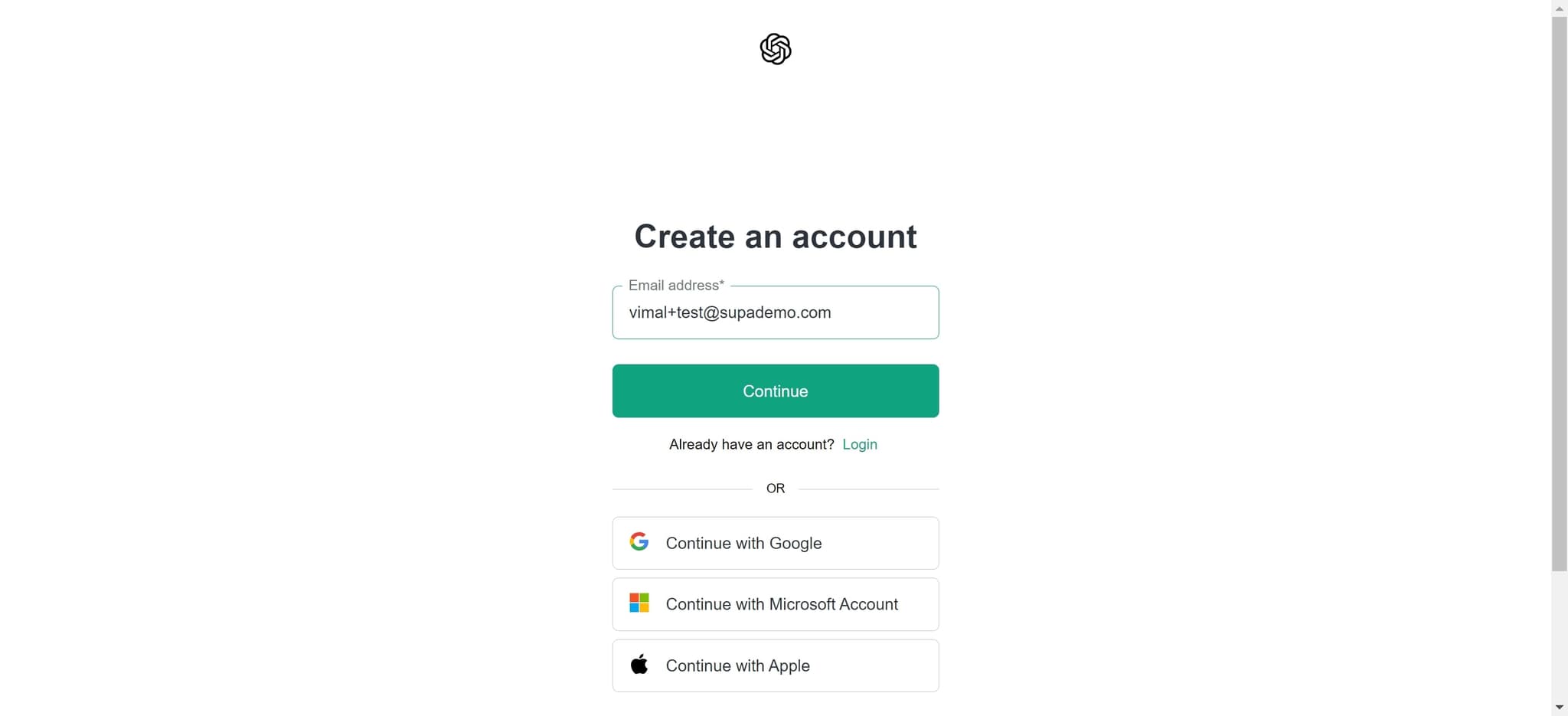Open the Login link

pos(859,444)
